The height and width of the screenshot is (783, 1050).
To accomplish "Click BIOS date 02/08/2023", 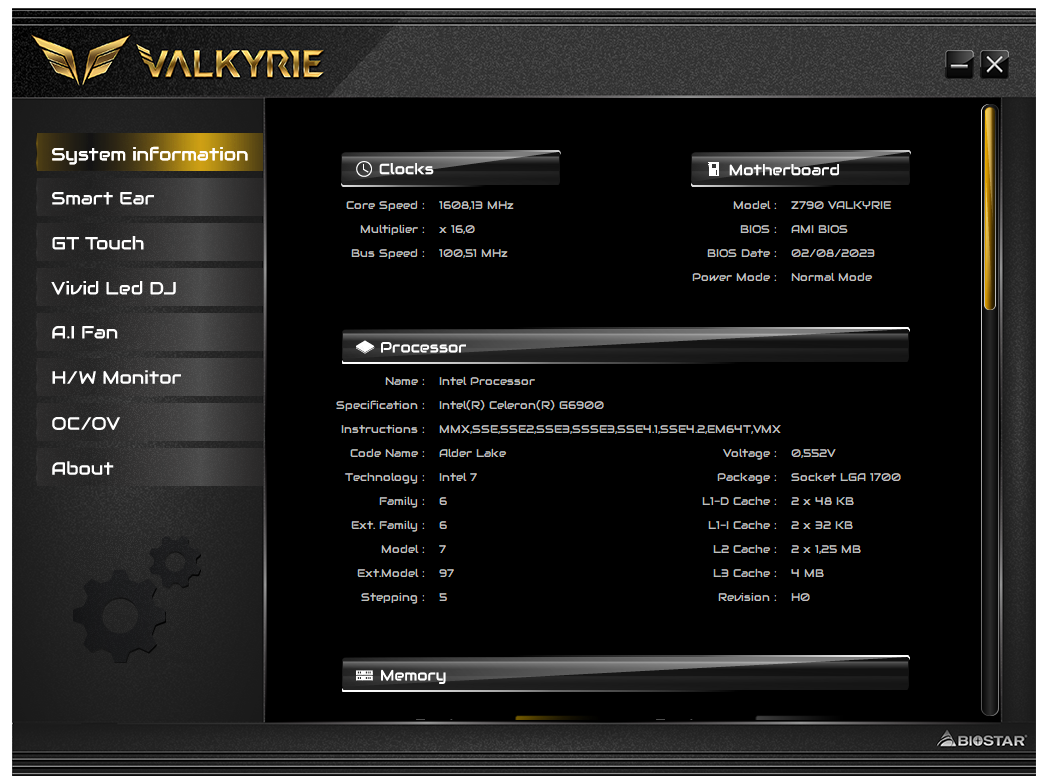I will tap(832, 253).
